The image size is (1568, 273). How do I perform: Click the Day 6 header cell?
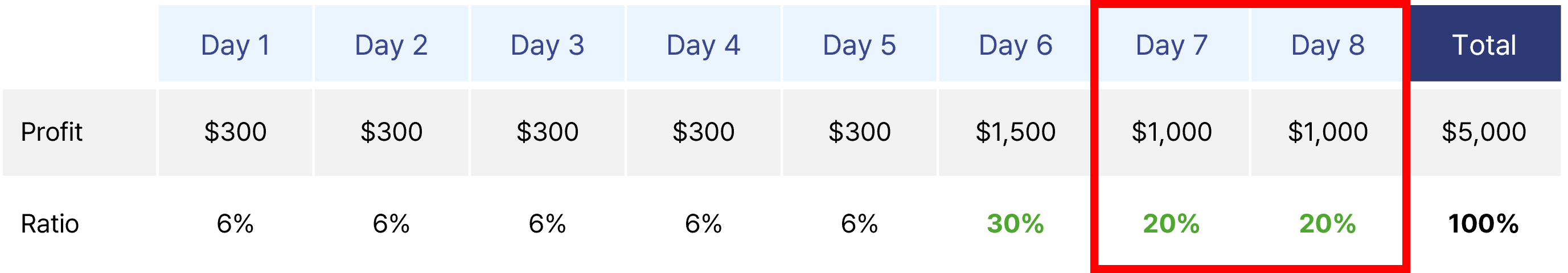tap(1015, 43)
